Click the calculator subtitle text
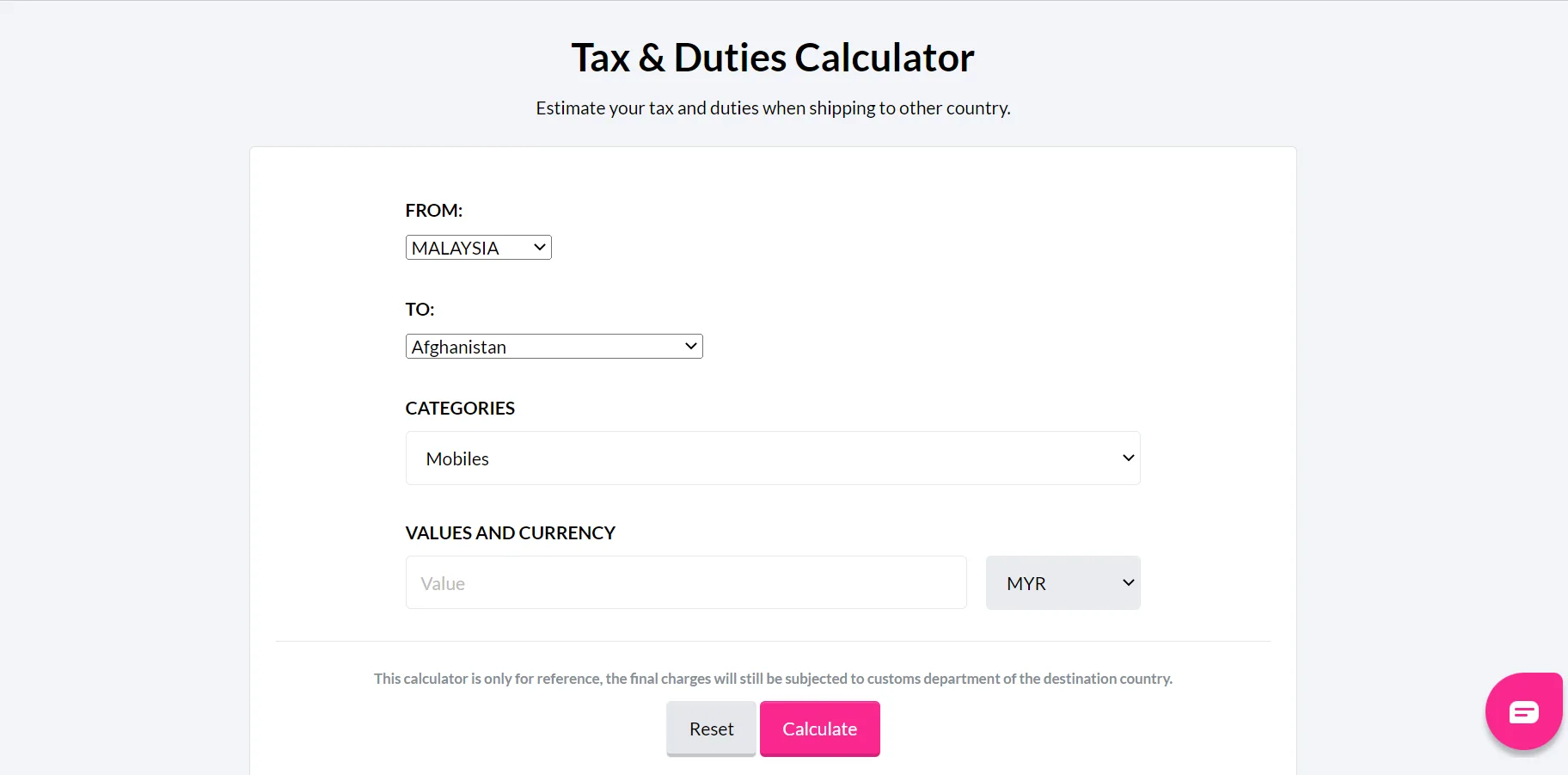Screen dimensions: 1568x775 click(772, 108)
